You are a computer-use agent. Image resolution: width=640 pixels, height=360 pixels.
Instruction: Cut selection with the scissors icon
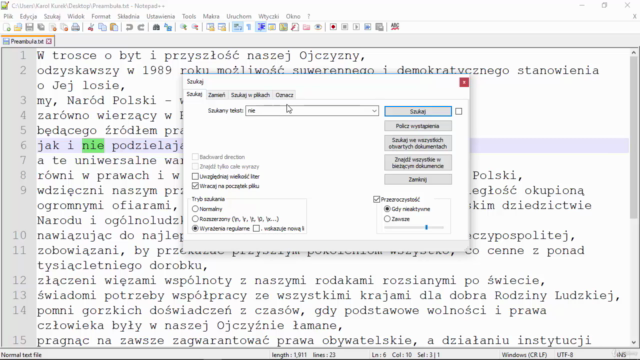tap(91, 27)
